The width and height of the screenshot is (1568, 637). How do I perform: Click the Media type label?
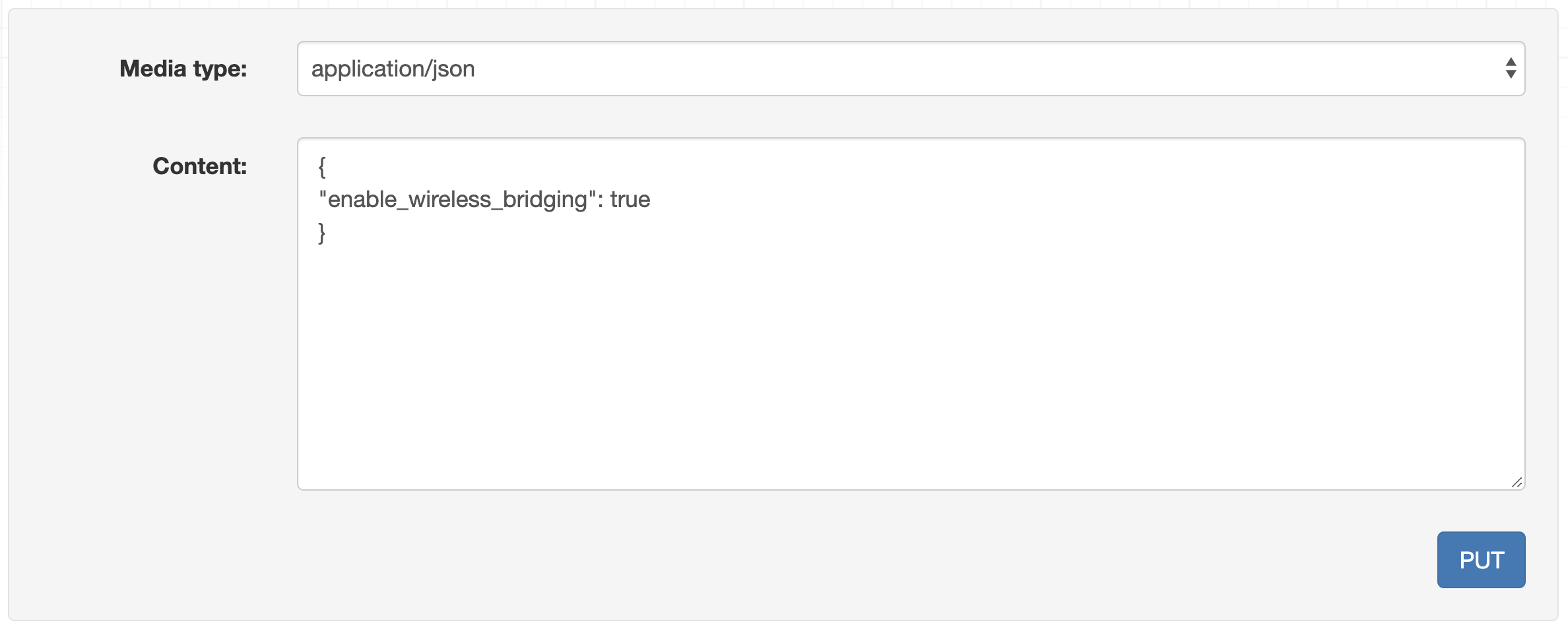(183, 69)
